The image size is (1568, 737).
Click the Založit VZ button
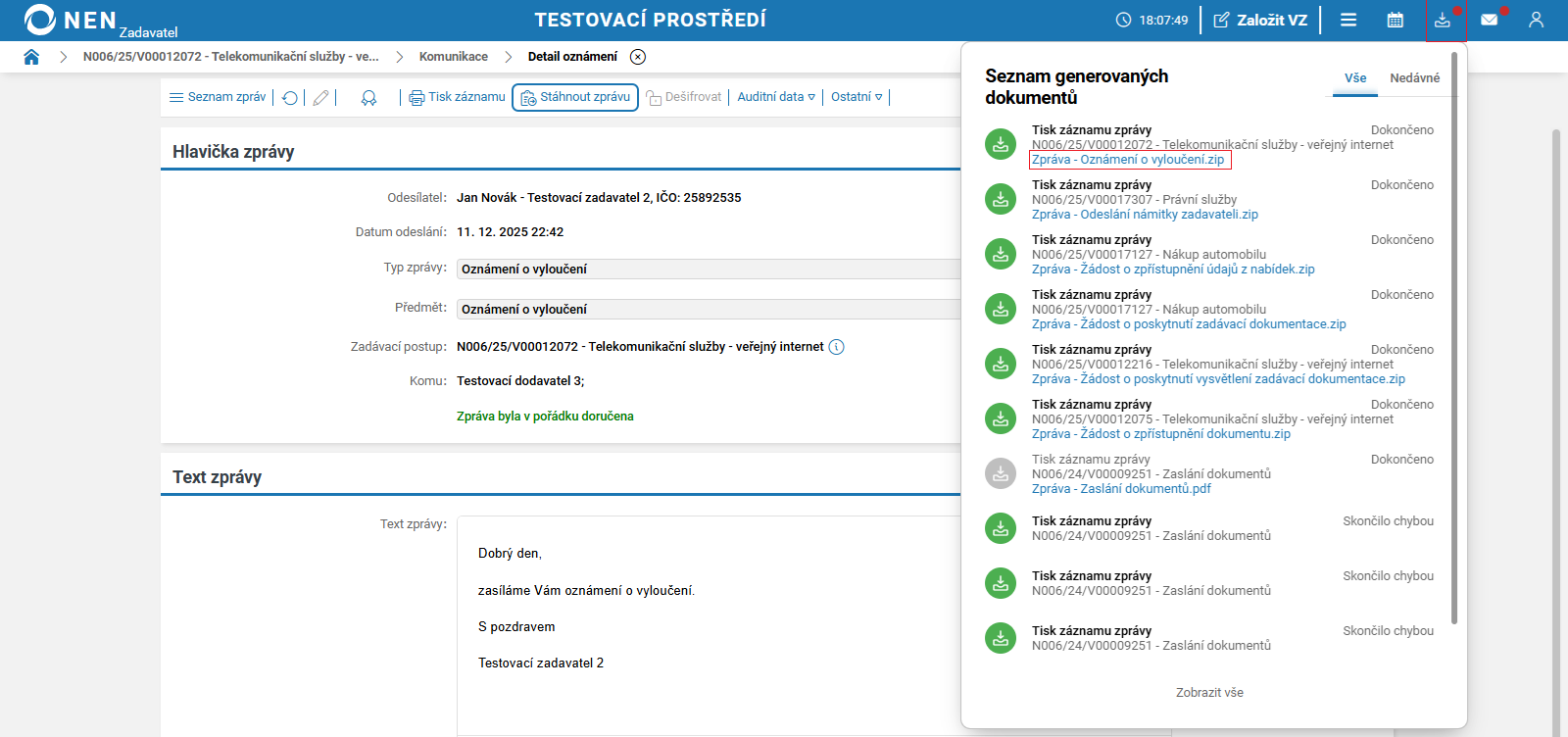tap(1260, 20)
